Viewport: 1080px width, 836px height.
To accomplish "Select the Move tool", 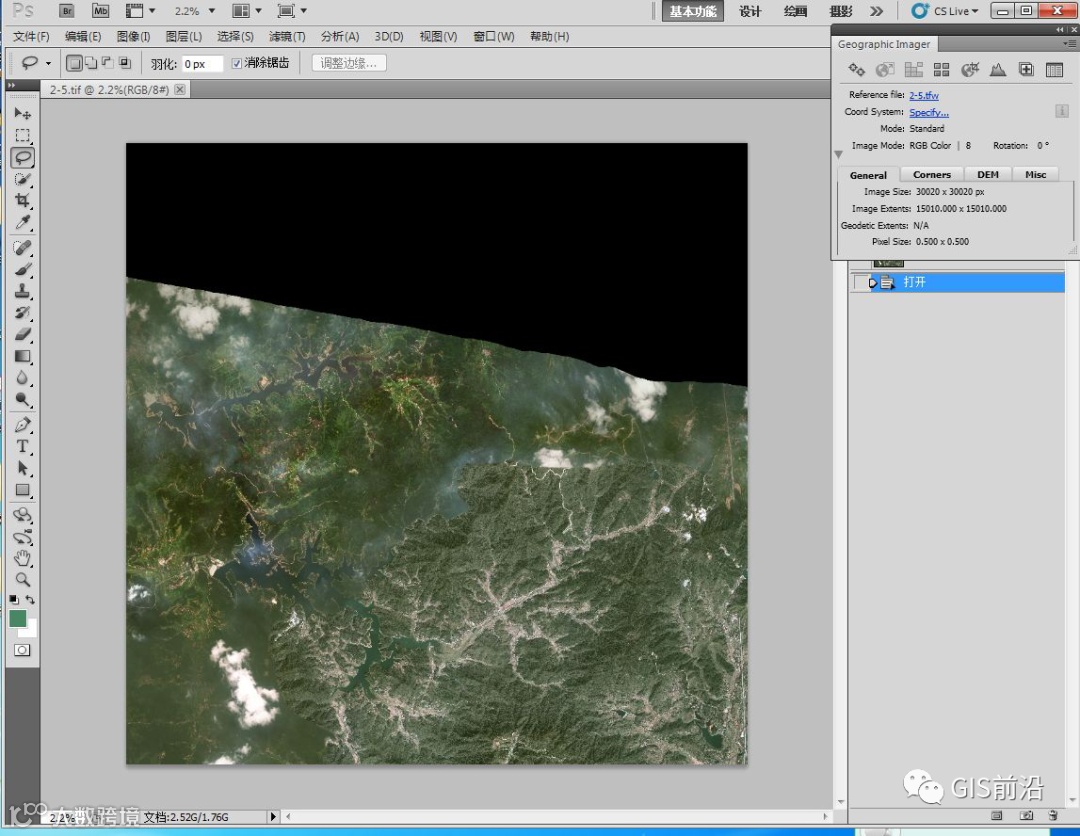I will (22, 114).
